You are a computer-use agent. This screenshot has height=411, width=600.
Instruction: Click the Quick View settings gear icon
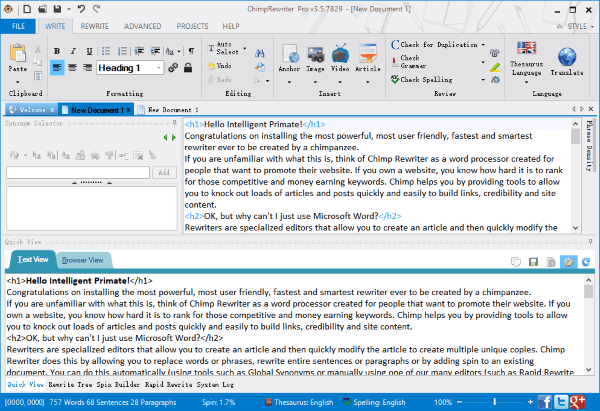(568, 262)
